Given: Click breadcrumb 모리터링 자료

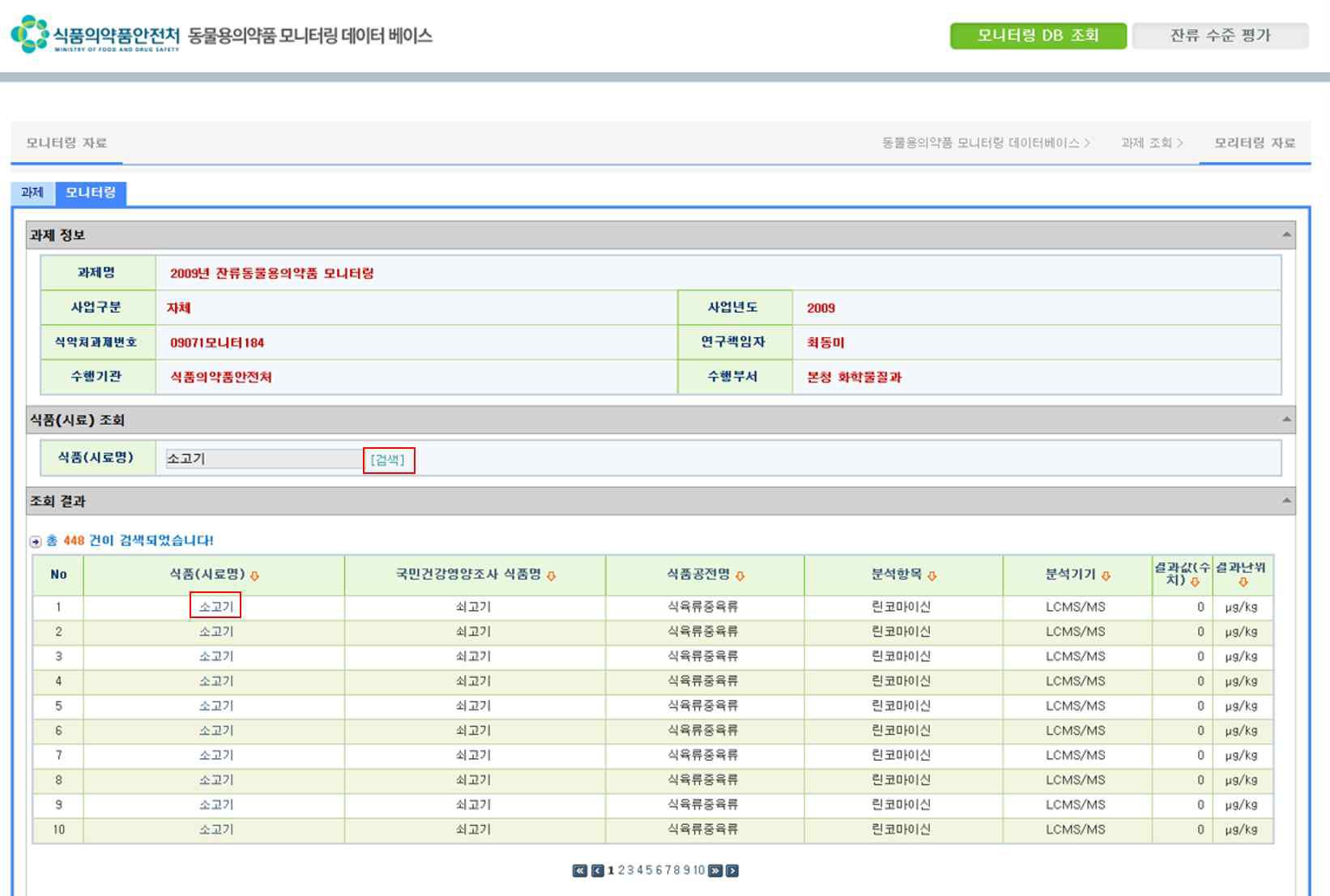Looking at the screenshot, I should tap(1255, 143).
